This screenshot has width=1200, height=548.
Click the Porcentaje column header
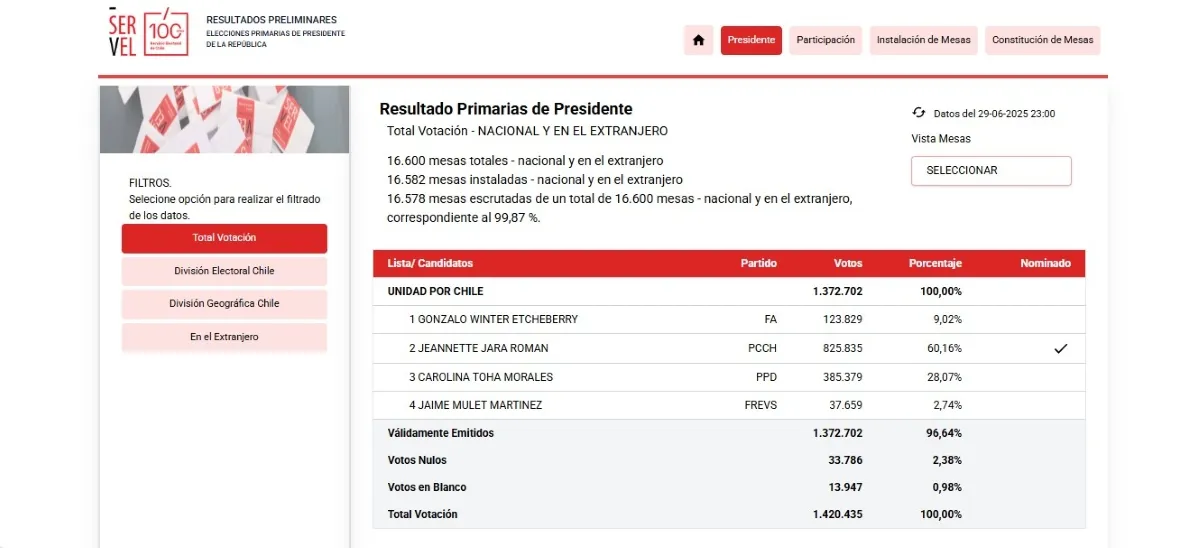935,263
